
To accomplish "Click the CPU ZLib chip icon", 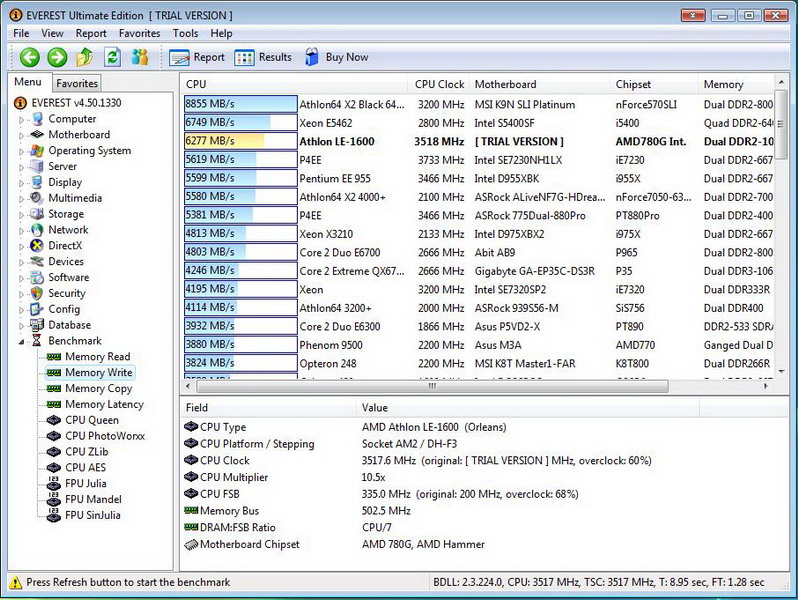I will [53, 452].
